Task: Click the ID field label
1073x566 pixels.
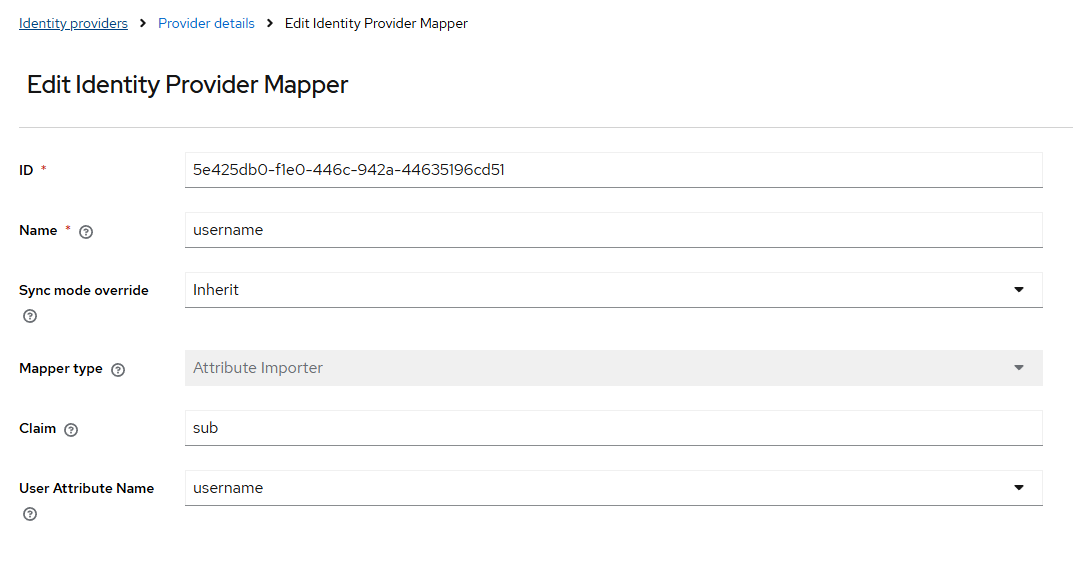Action: pyautogui.click(x=26, y=170)
